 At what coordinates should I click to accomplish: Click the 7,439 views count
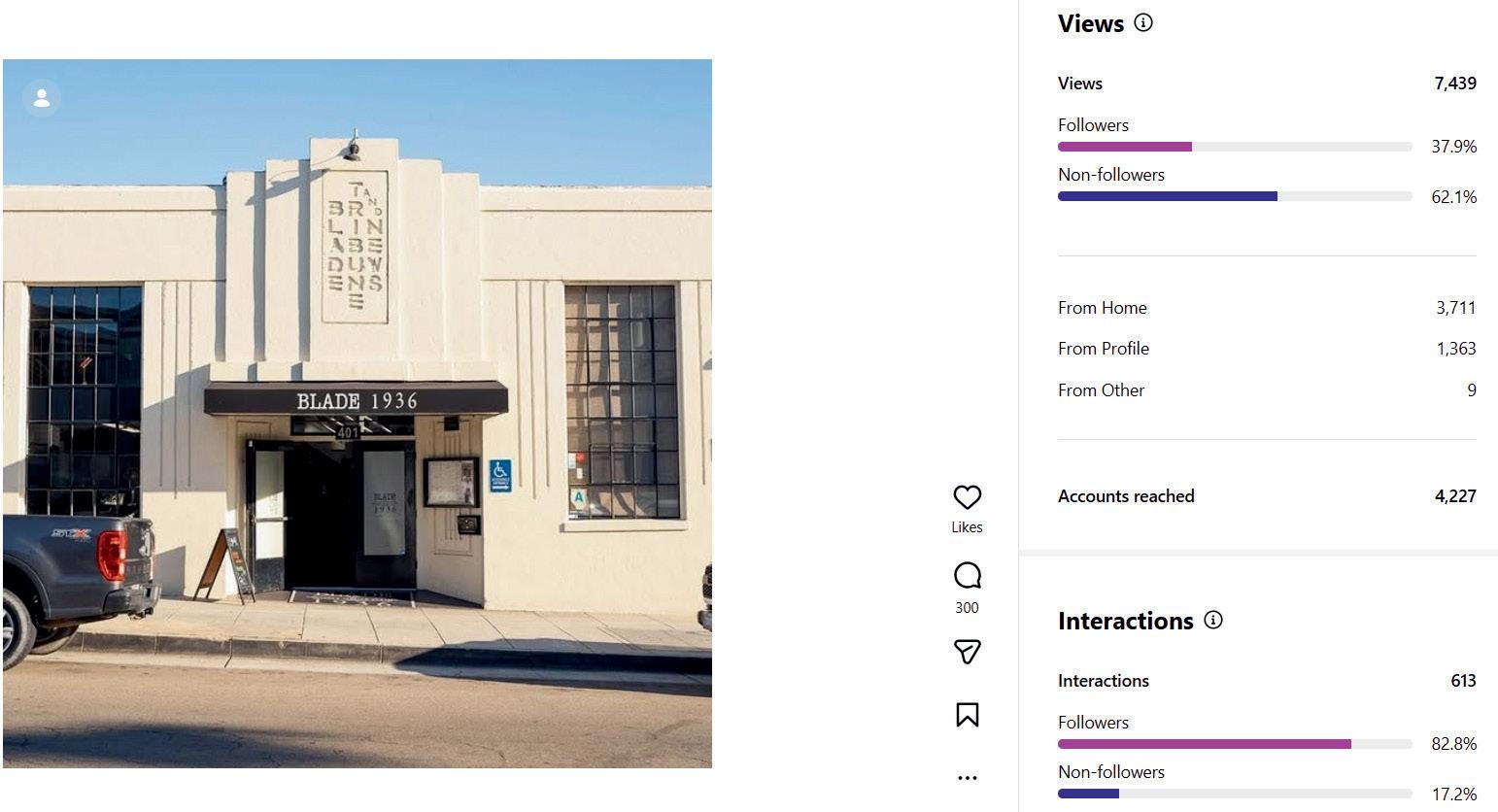[1455, 84]
